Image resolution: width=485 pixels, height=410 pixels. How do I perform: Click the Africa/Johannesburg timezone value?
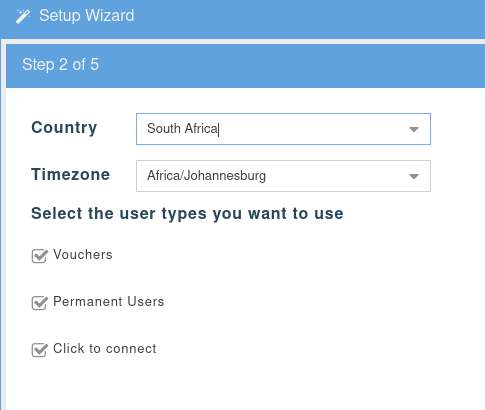pyautogui.click(x=206, y=176)
